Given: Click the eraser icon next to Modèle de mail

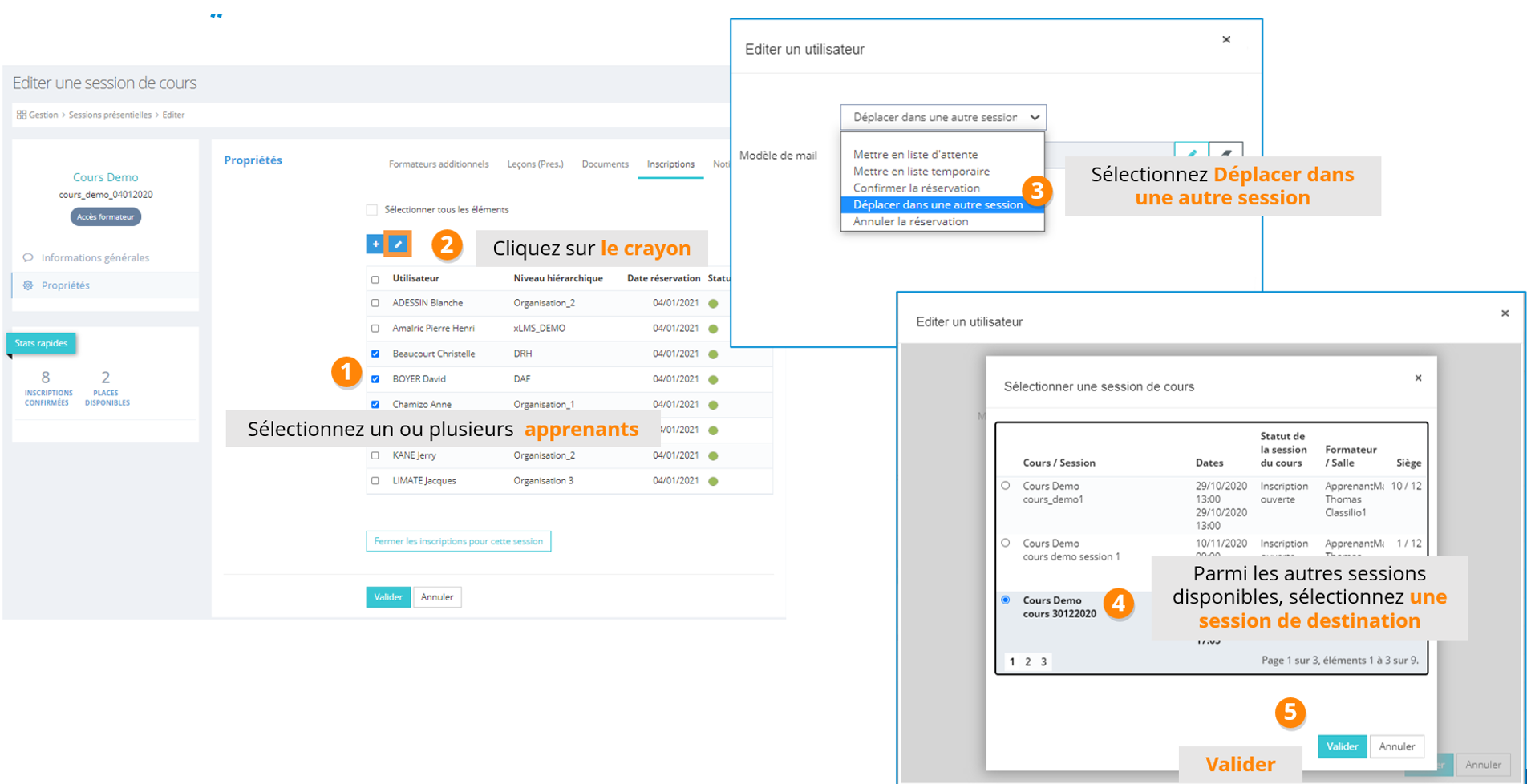Looking at the screenshot, I should point(1225,152).
